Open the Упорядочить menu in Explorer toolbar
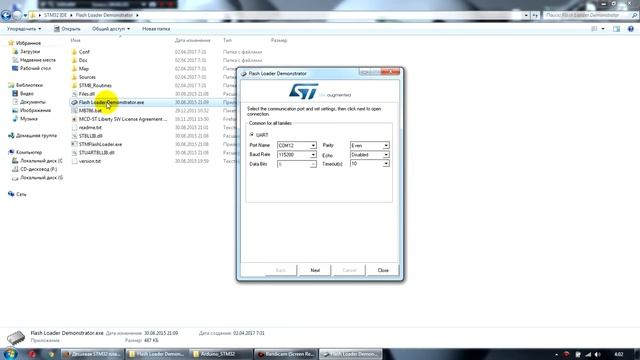This screenshot has width=640, height=360. 24,29
